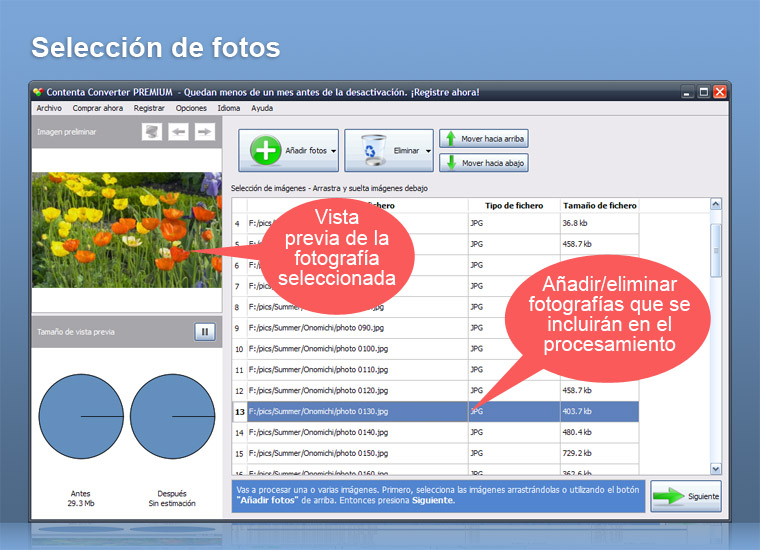Select row photo 0120.jpg

(435, 391)
